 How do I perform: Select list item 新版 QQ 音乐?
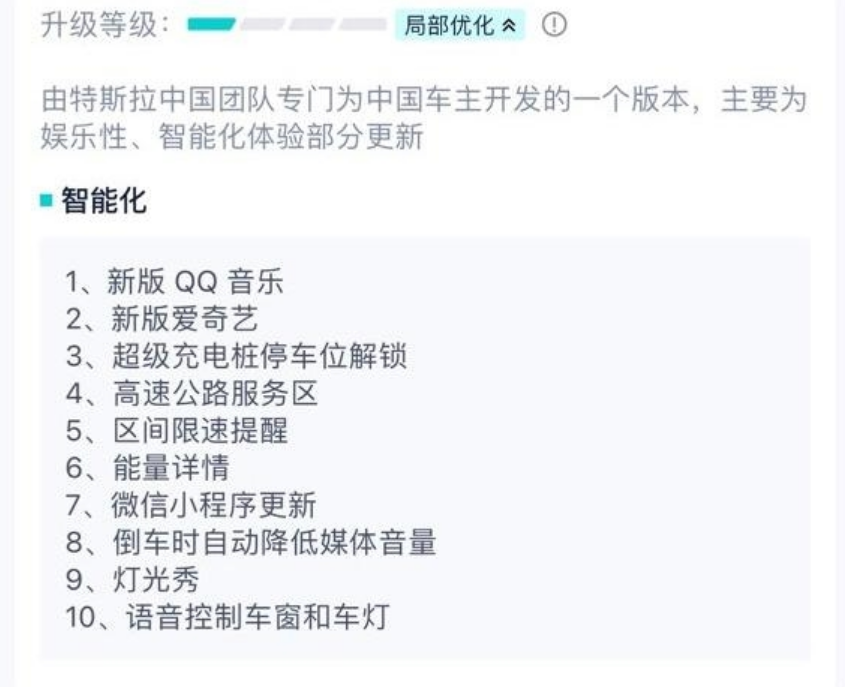(x=175, y=281)
